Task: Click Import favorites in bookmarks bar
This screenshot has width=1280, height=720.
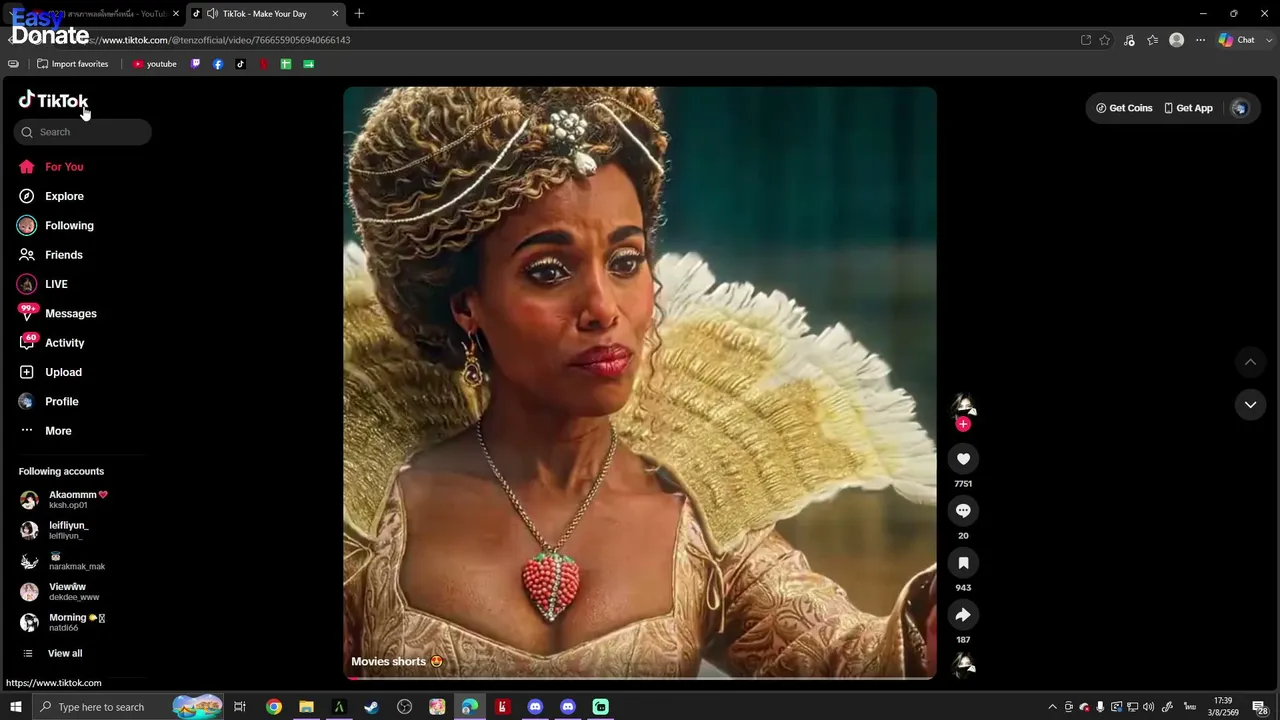Action: tap(72, 64)
